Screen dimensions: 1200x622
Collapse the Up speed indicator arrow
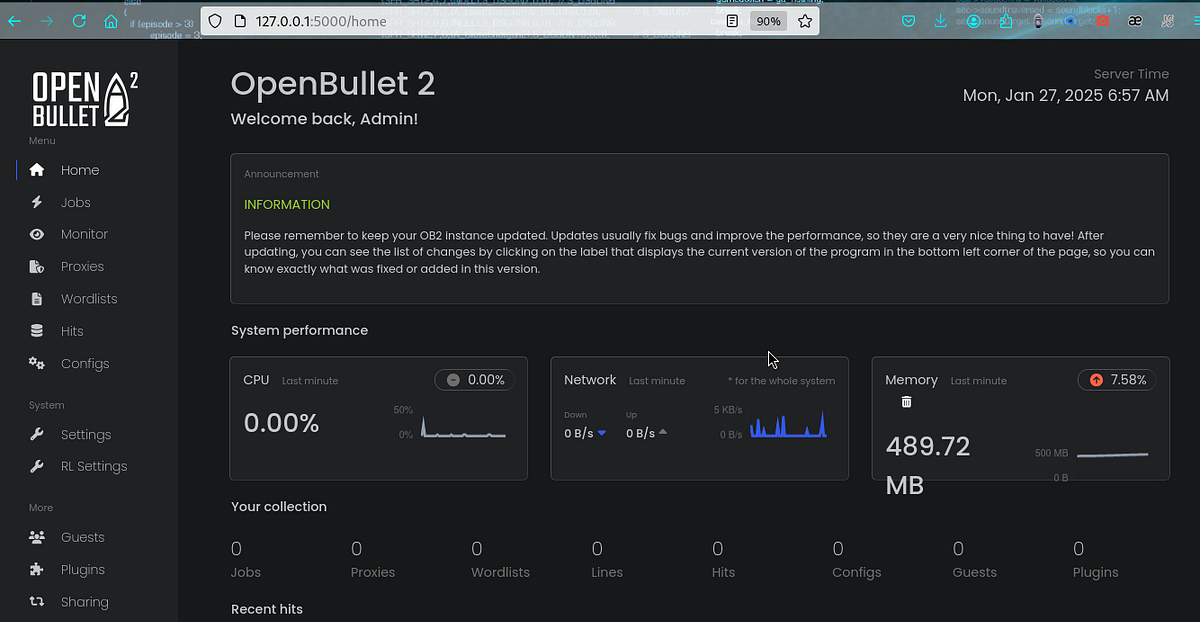(x=665, y=433)
